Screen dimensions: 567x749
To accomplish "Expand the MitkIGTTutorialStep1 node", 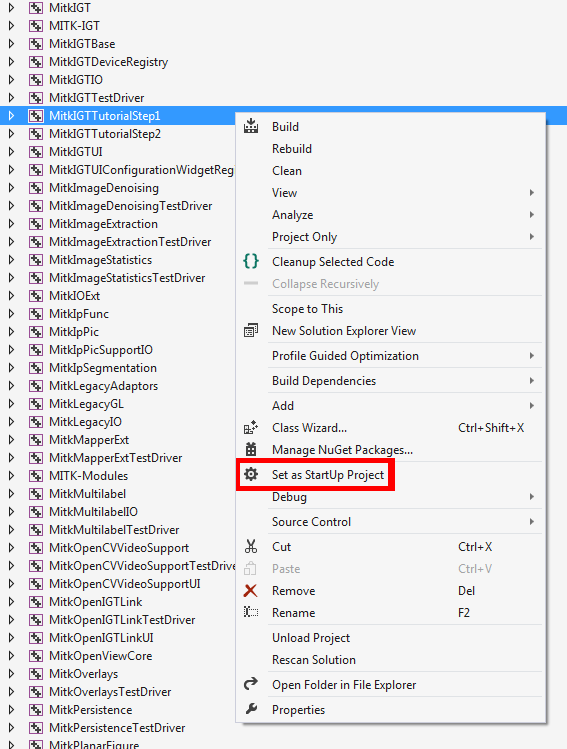I will pyautogui.click(x=11, y=116).
